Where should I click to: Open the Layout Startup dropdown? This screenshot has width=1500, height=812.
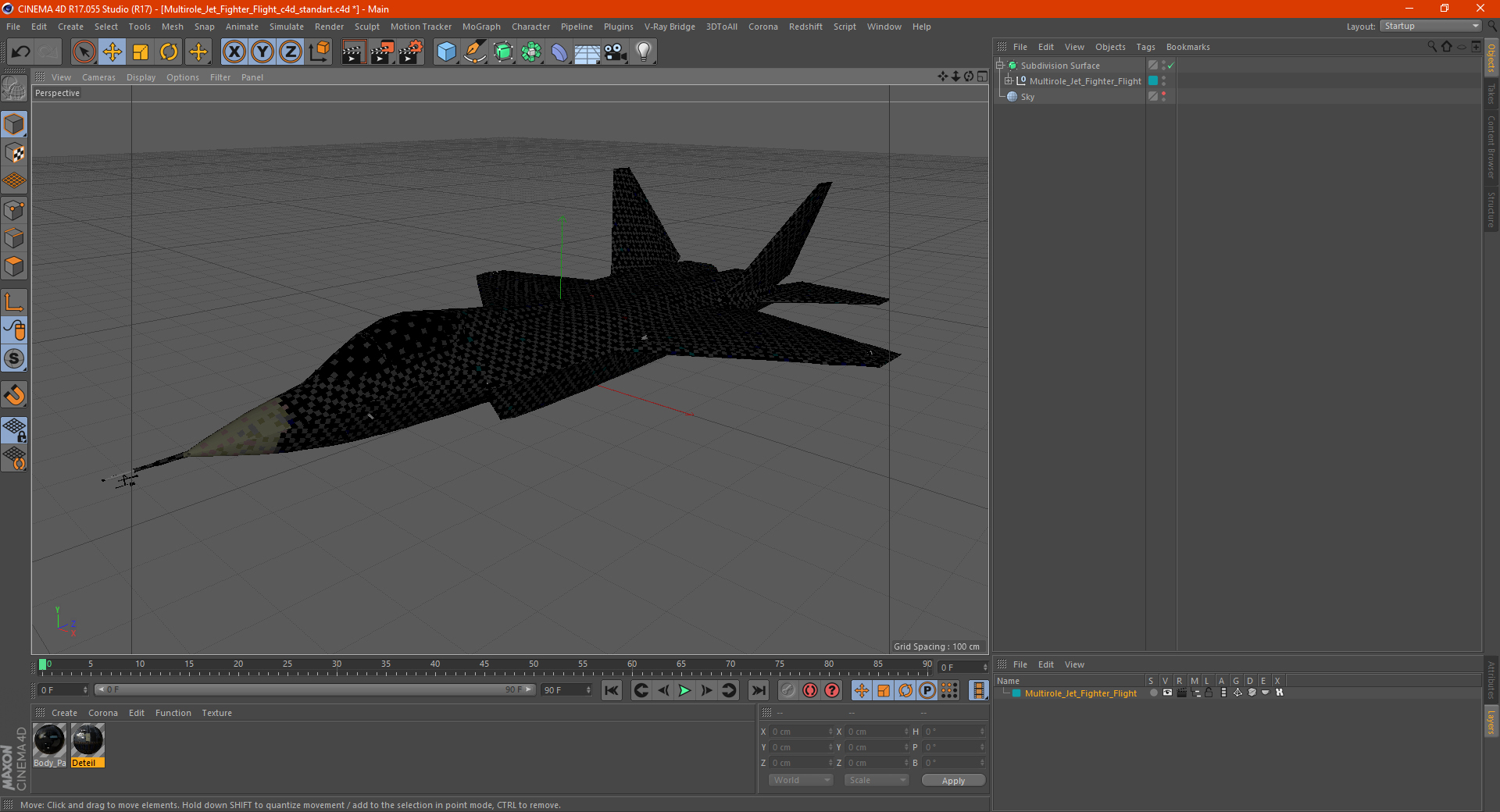1430,26
